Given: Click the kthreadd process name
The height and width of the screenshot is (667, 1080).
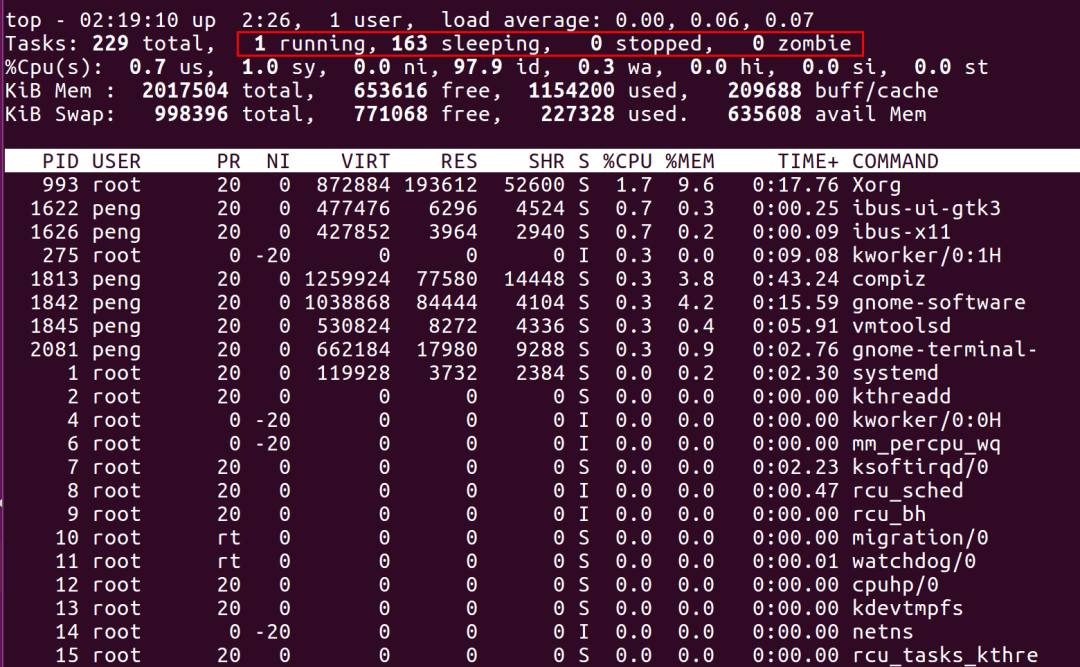Looking at the screenshot, I should click(901, 396).
